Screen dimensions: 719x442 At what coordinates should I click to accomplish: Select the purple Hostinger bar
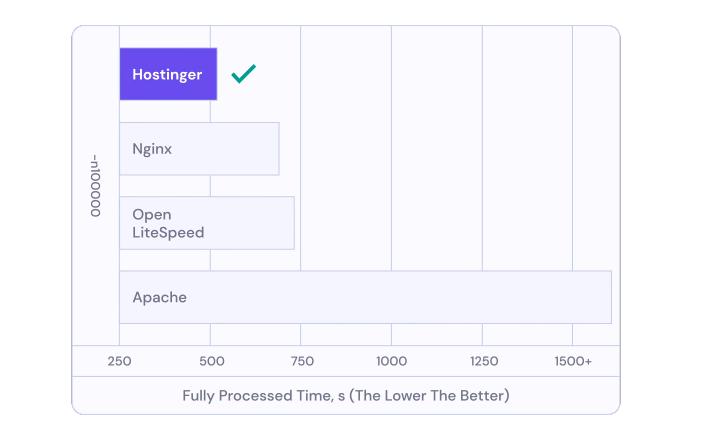coord(168,74)
